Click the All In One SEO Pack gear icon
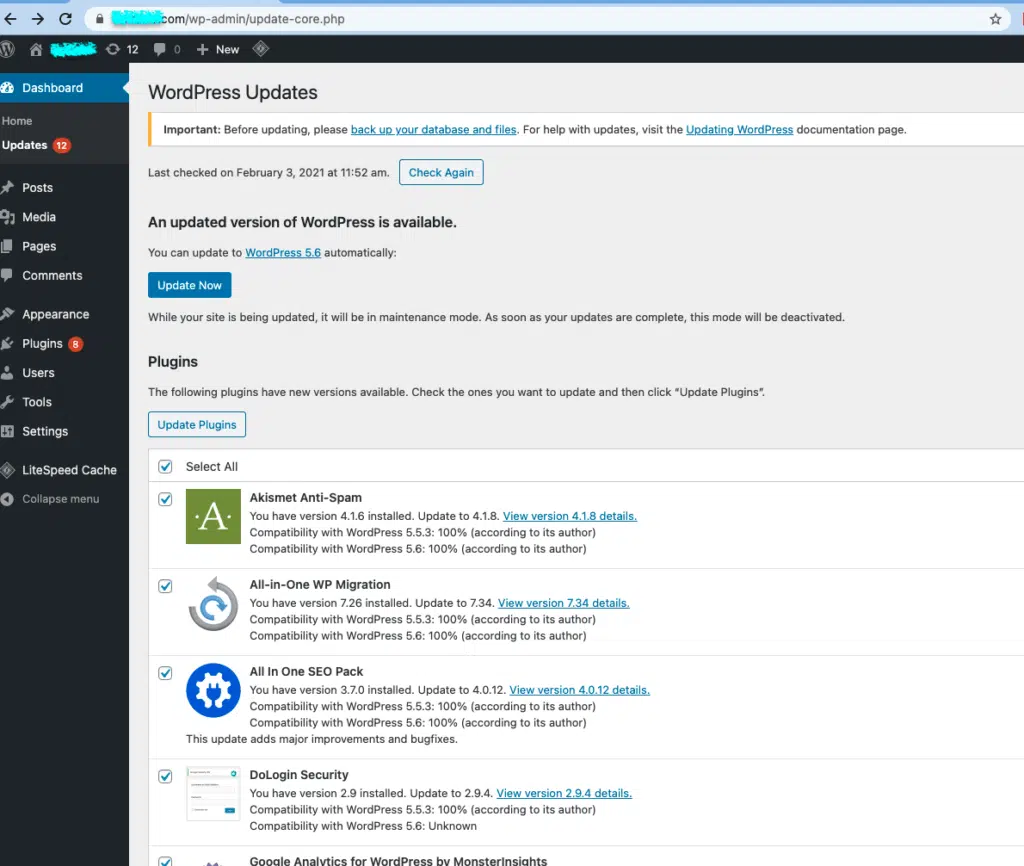This screenshot has height=866, width=1024. [214, 690]
